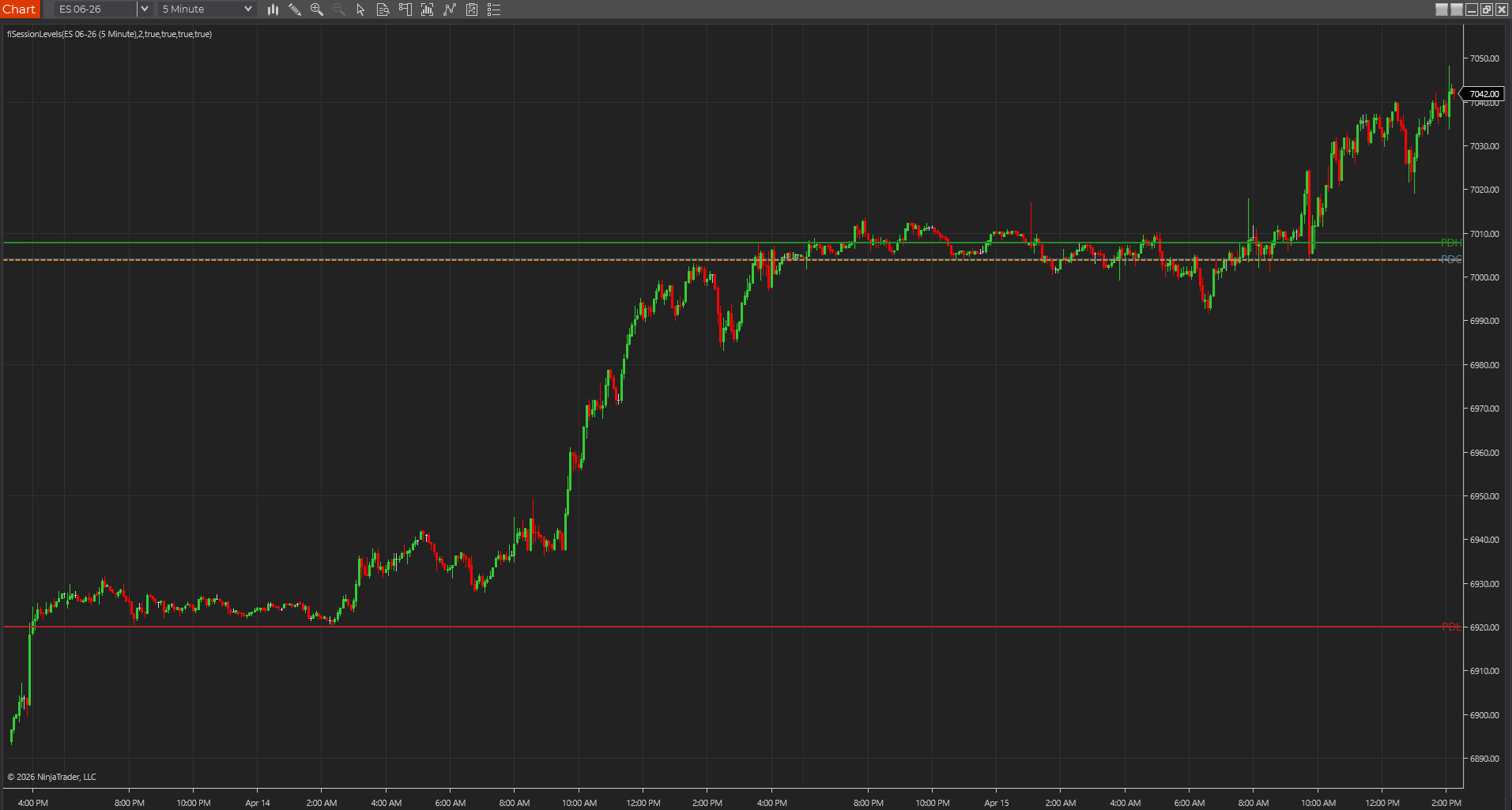Click the red PDL level label
Screen dimensions: 1512x810
1450,626
